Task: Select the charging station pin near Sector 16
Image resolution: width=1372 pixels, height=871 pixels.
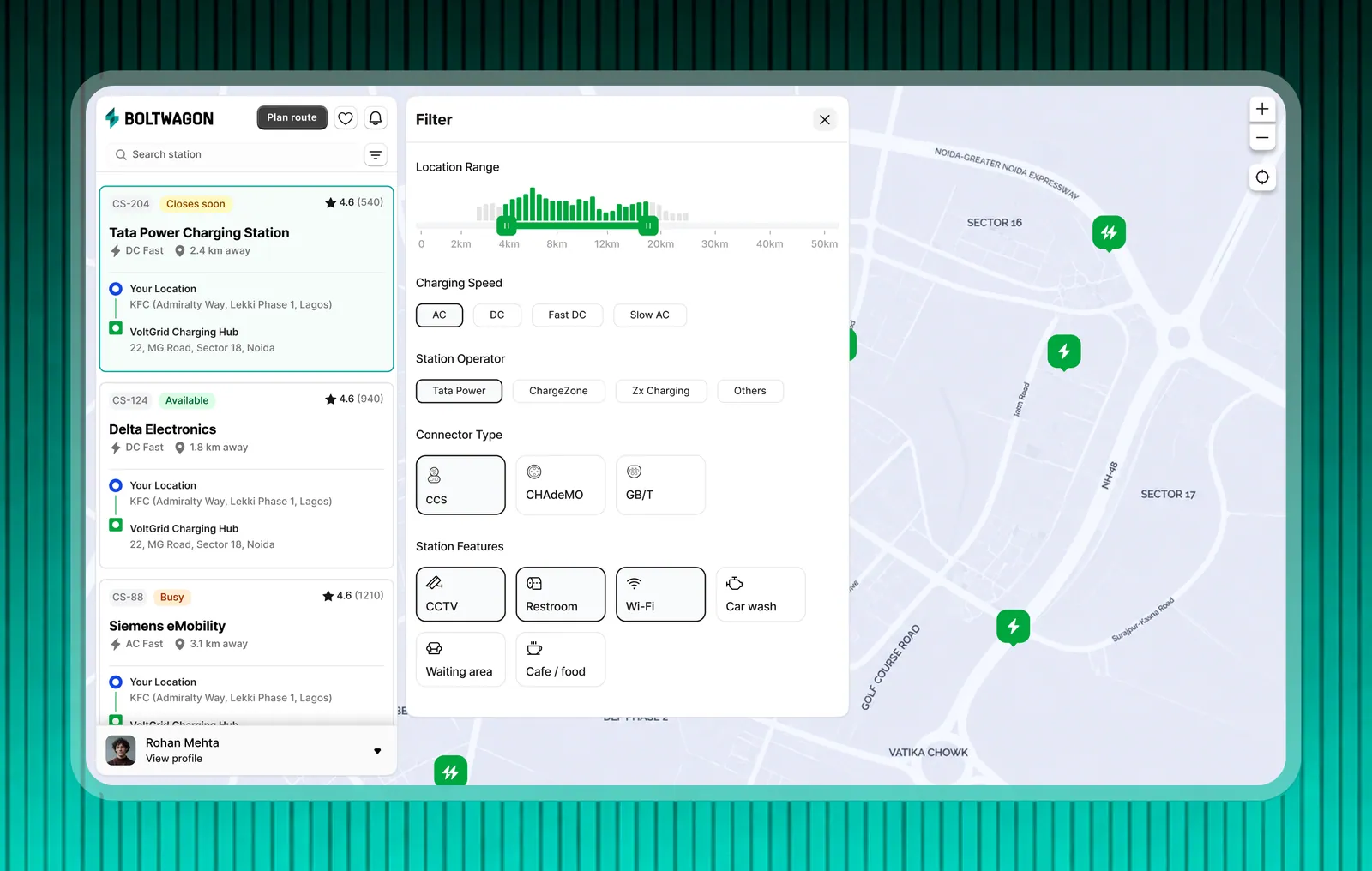Action: point(1109,232)
